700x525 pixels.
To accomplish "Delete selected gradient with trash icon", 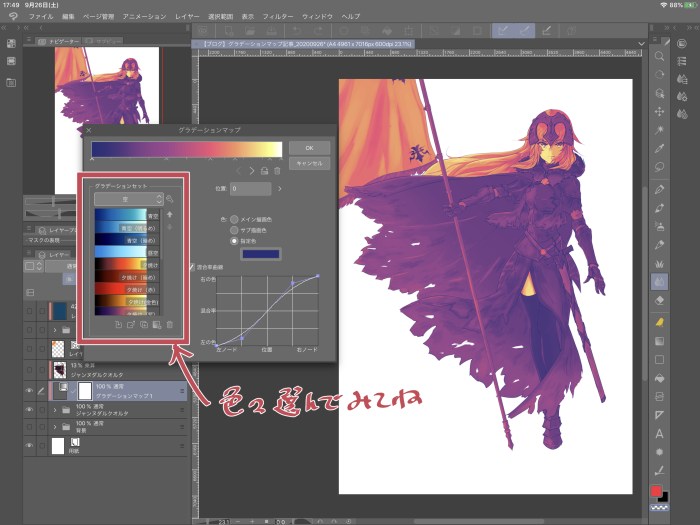I will (169, 325).
